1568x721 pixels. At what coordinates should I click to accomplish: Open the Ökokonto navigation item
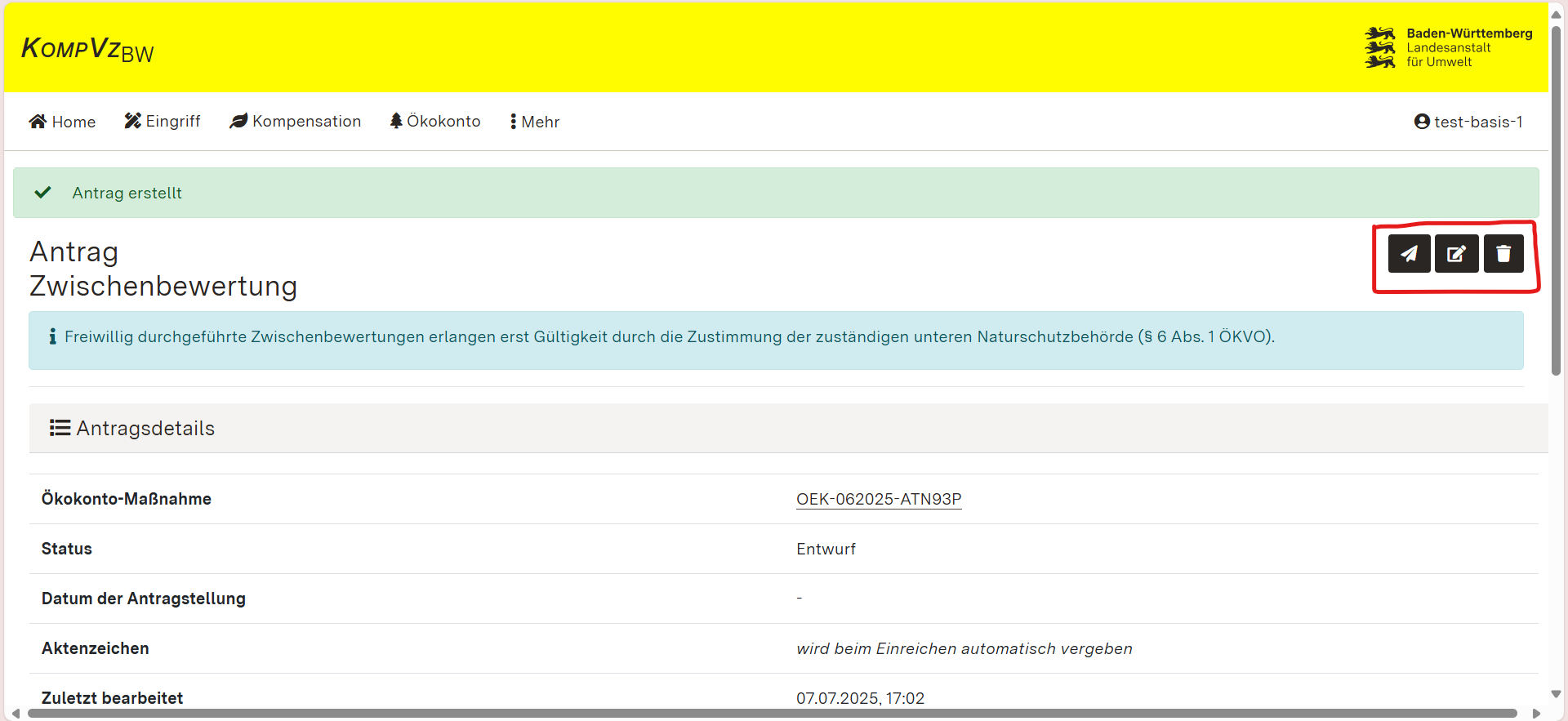pos(435,122)
